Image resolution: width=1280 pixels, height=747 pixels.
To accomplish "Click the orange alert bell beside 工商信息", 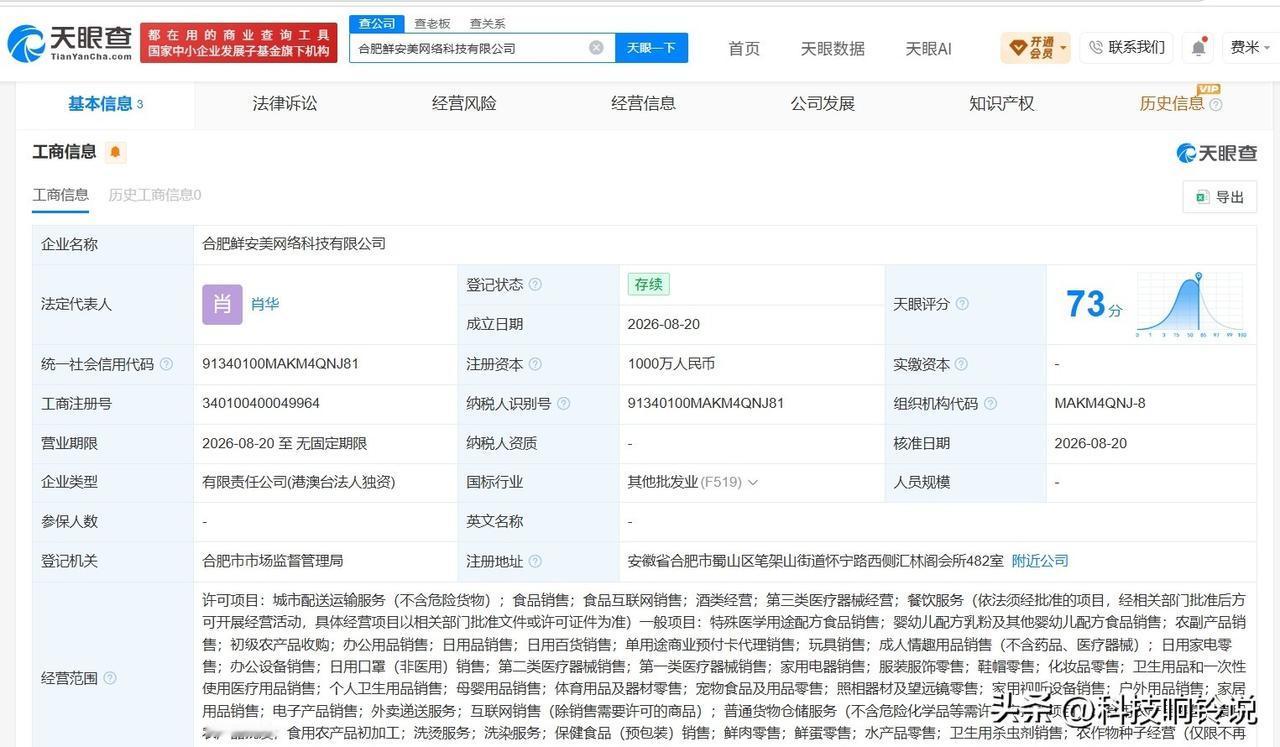I will 115,152.
